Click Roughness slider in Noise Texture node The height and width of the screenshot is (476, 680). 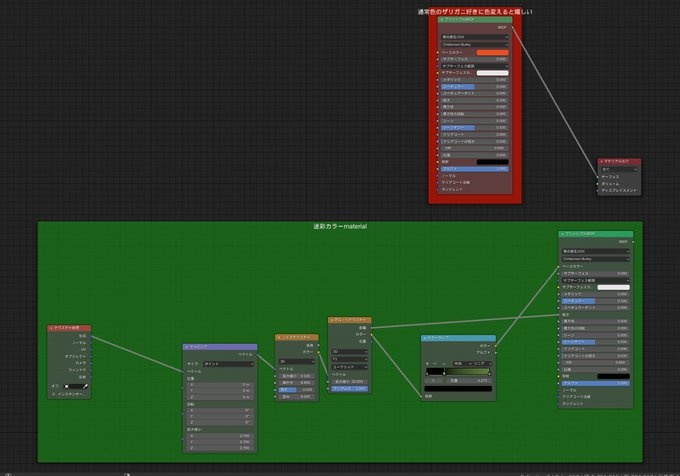point(297,390)
